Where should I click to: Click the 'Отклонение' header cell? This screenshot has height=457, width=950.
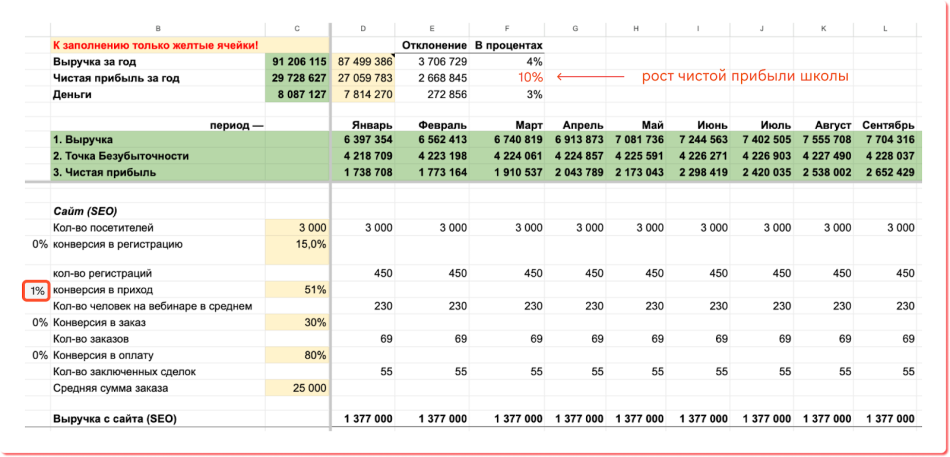(x=434, y=45)
